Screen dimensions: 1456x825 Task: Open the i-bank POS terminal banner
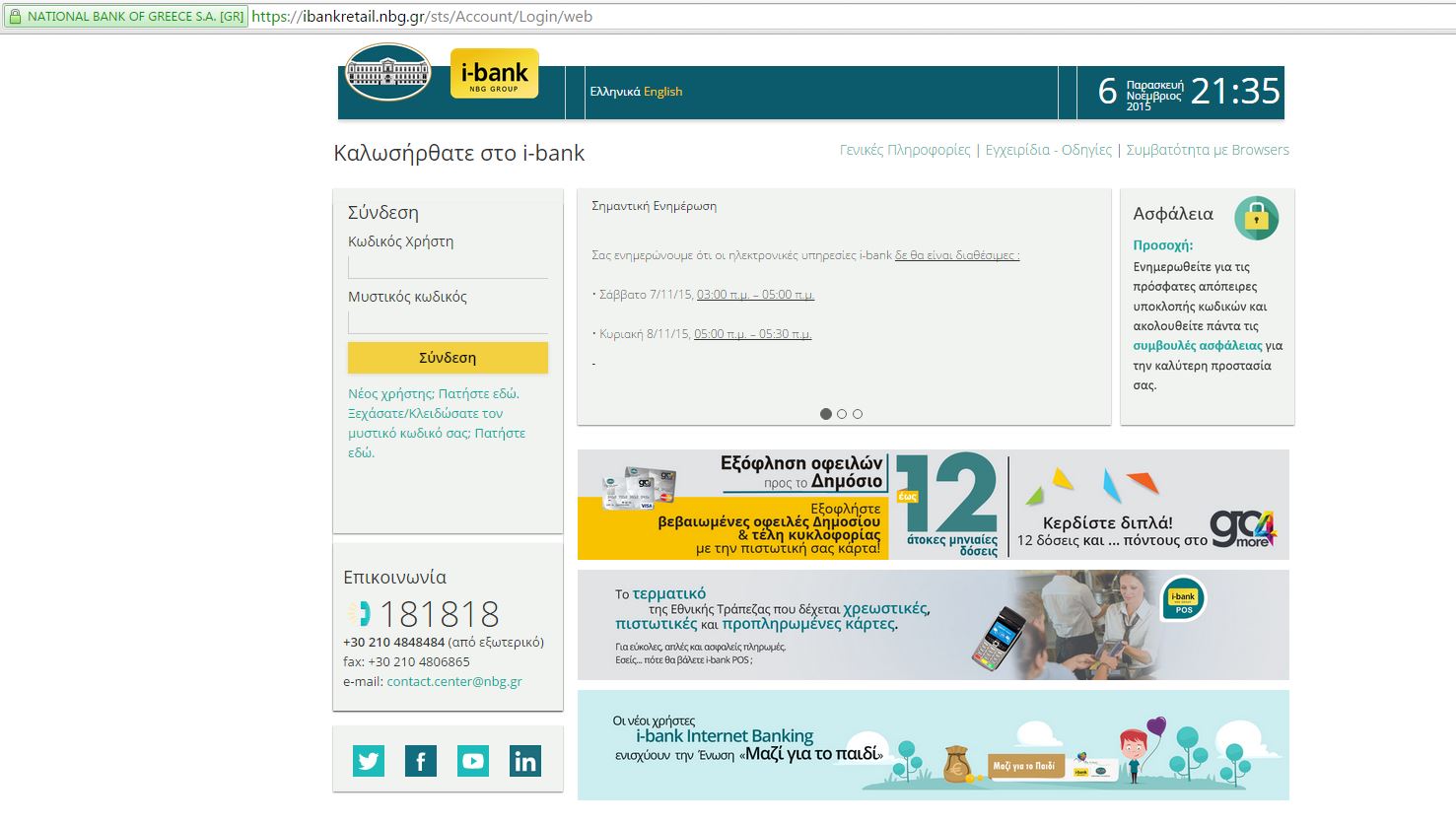pos(933,625)
